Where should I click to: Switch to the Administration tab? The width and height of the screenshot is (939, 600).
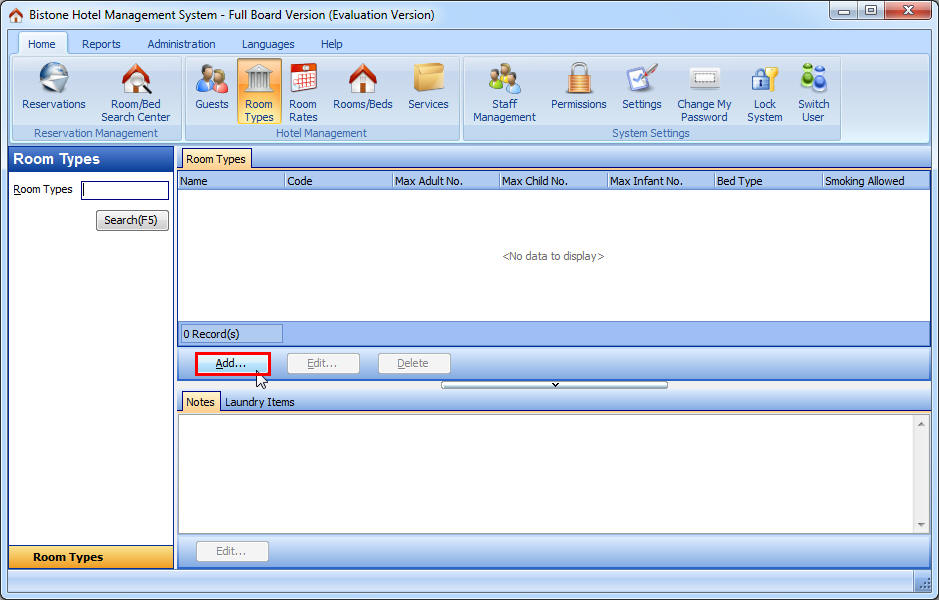[181, 44]
